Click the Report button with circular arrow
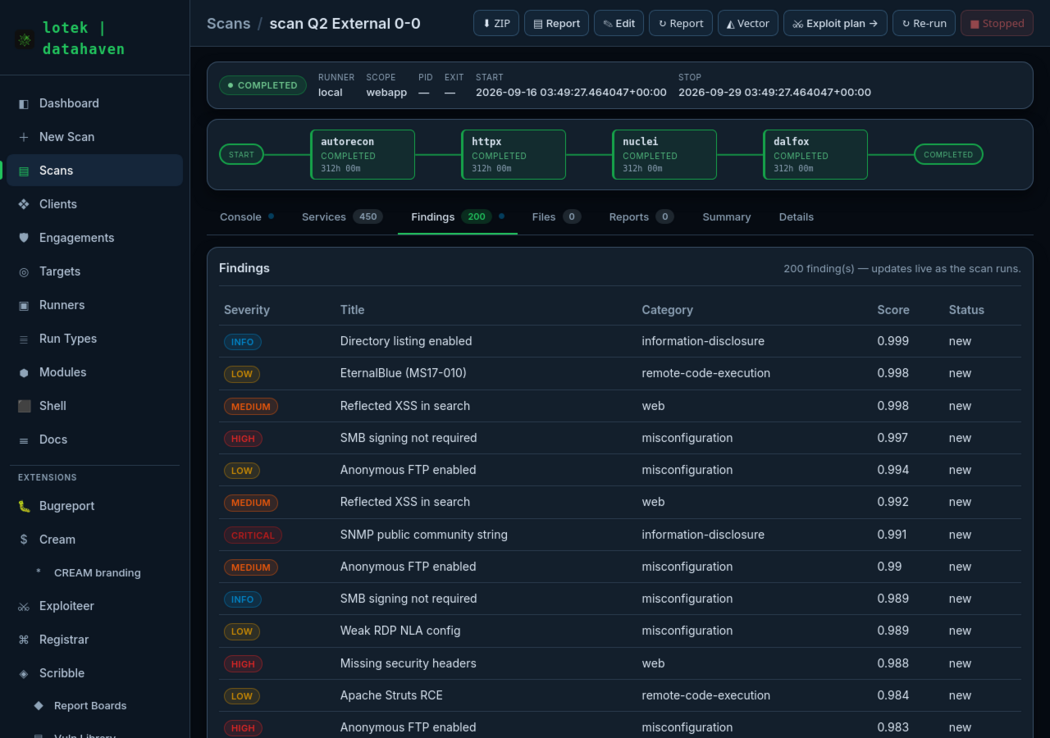 [680, 23]
